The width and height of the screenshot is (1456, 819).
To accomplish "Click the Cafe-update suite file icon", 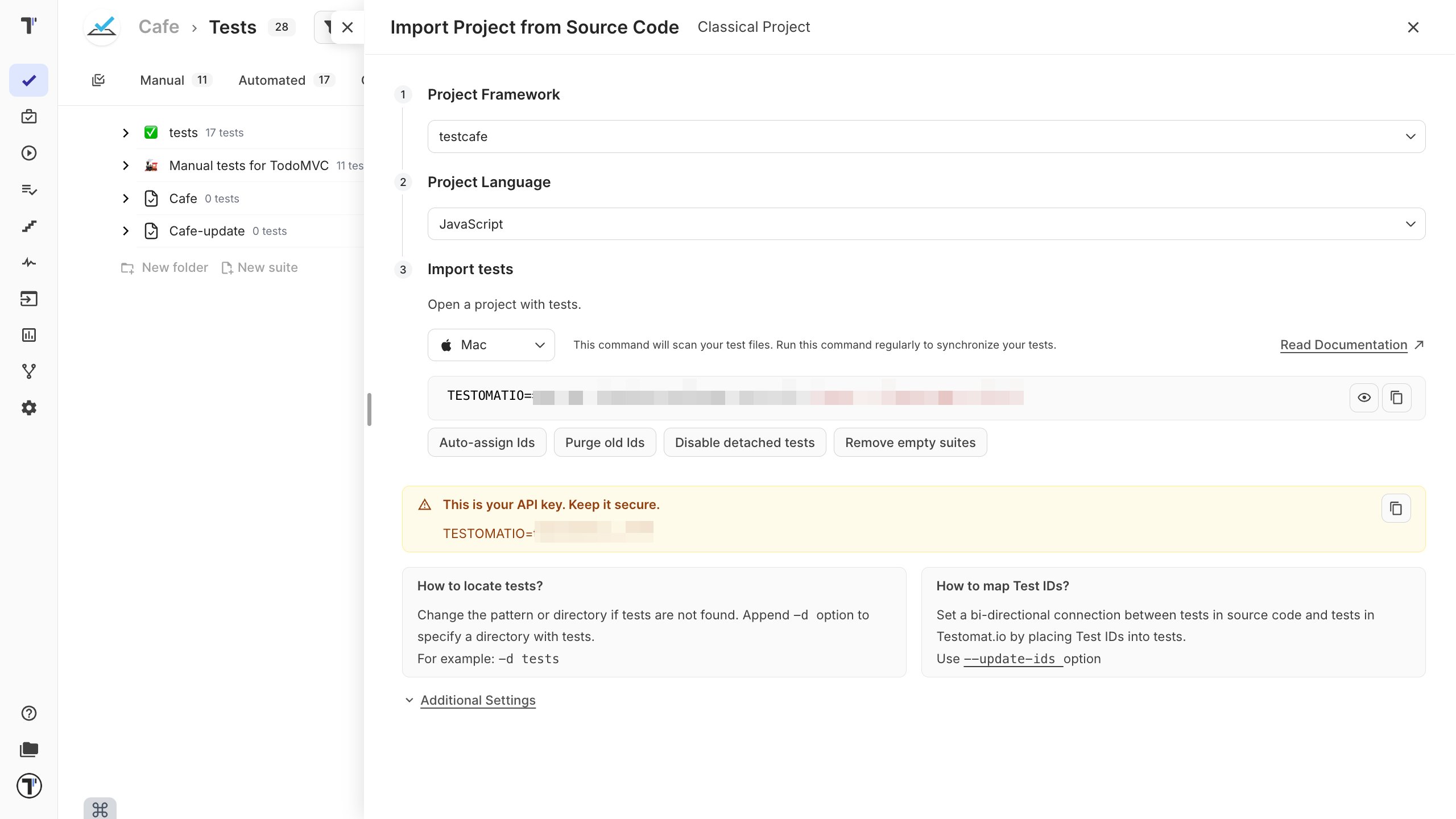I will (x=151, y=231).
